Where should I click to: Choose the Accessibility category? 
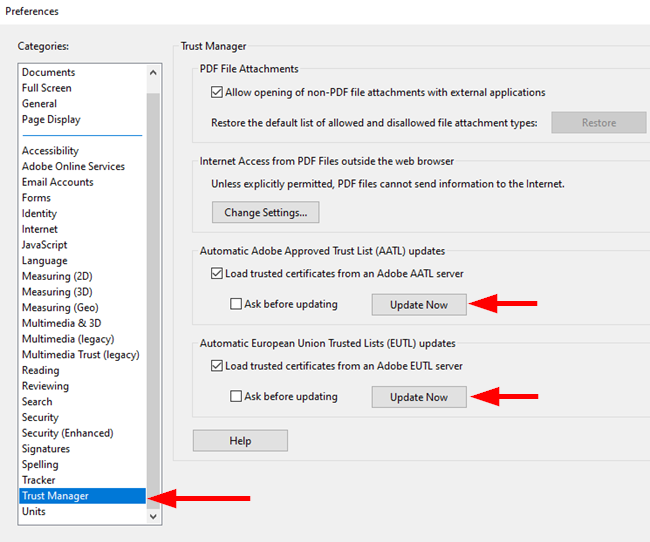click(x=50, y=151)
